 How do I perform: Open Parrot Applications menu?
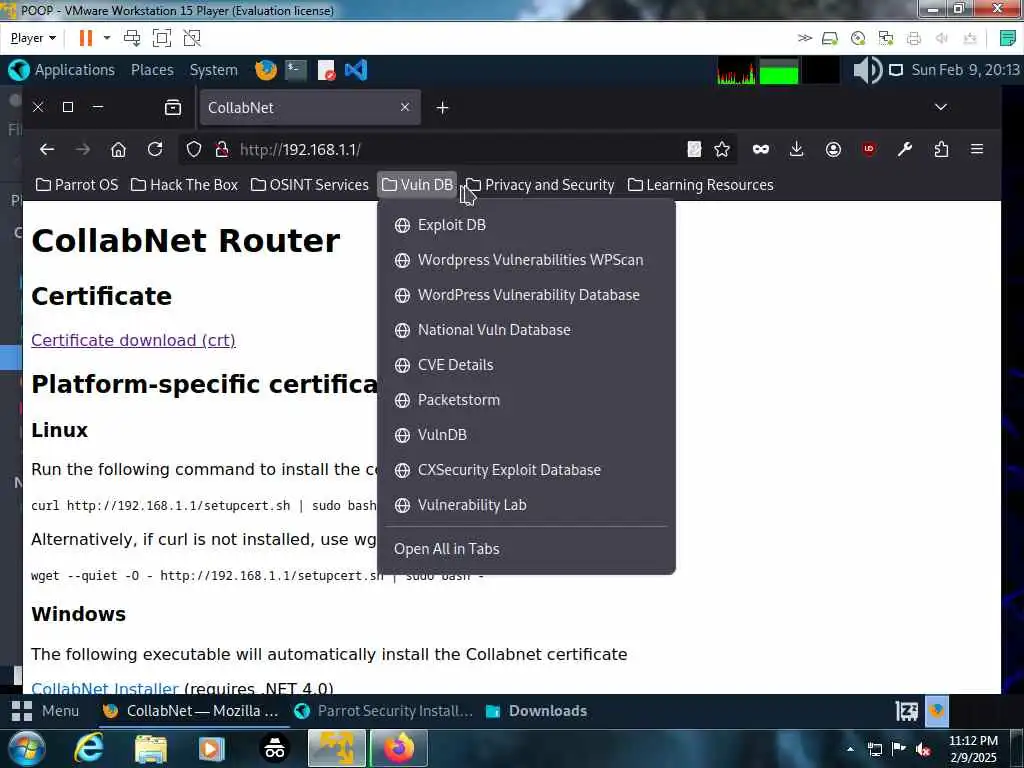pyautogui.click(x=62, y=70)
